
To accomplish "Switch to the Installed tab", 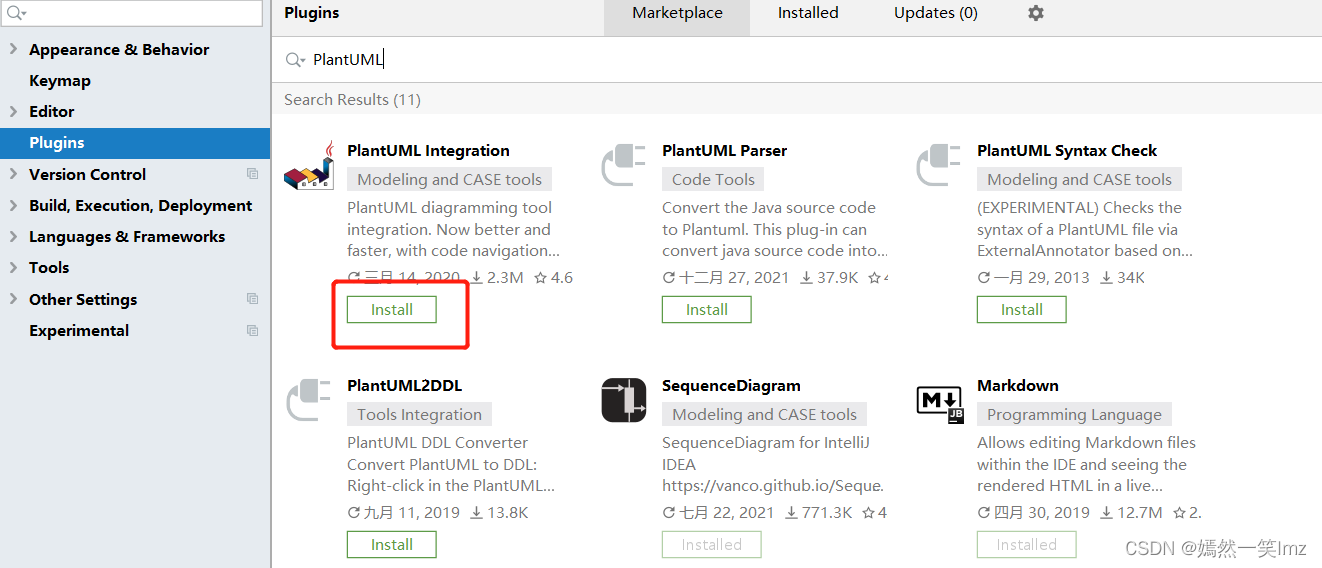I will pos(808,13).
